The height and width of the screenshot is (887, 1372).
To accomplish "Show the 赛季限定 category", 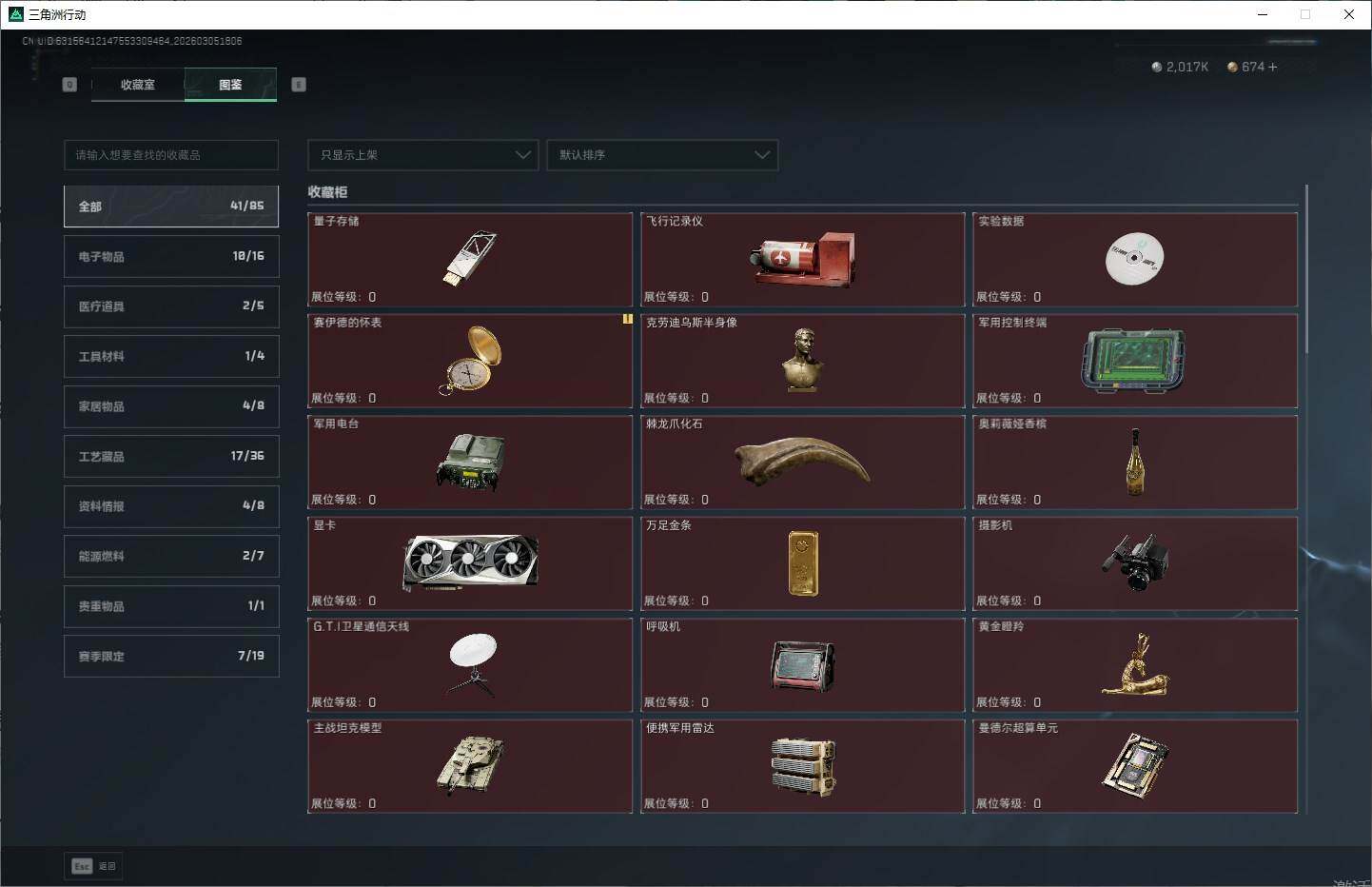I will (x=171, y=657).
